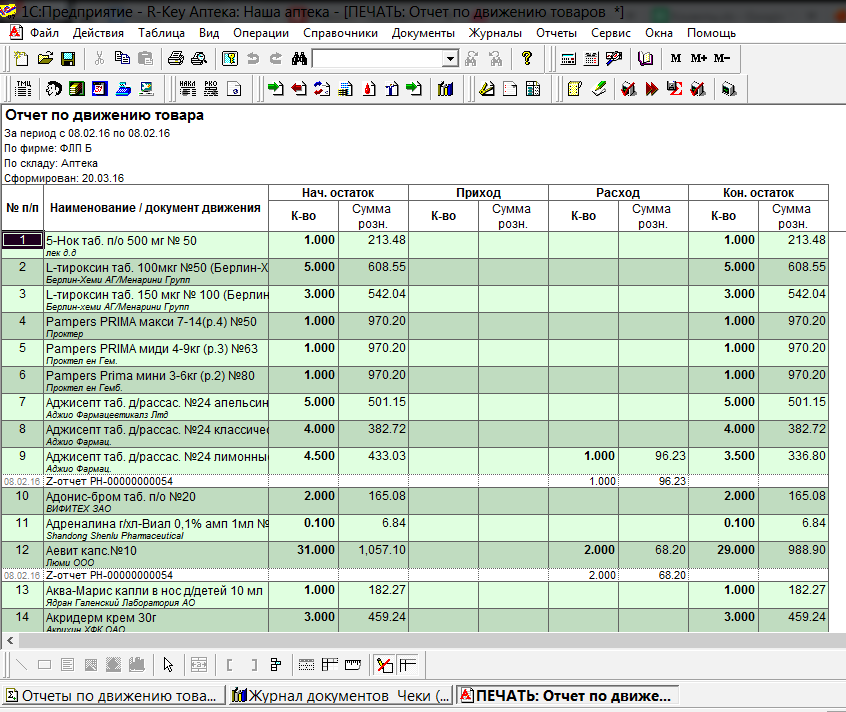
Task: Open the Справочники menu
Action: [x=340, y=32]
